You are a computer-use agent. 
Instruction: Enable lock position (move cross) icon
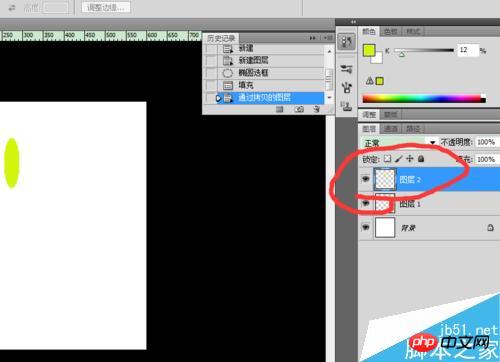pos(410,159)
